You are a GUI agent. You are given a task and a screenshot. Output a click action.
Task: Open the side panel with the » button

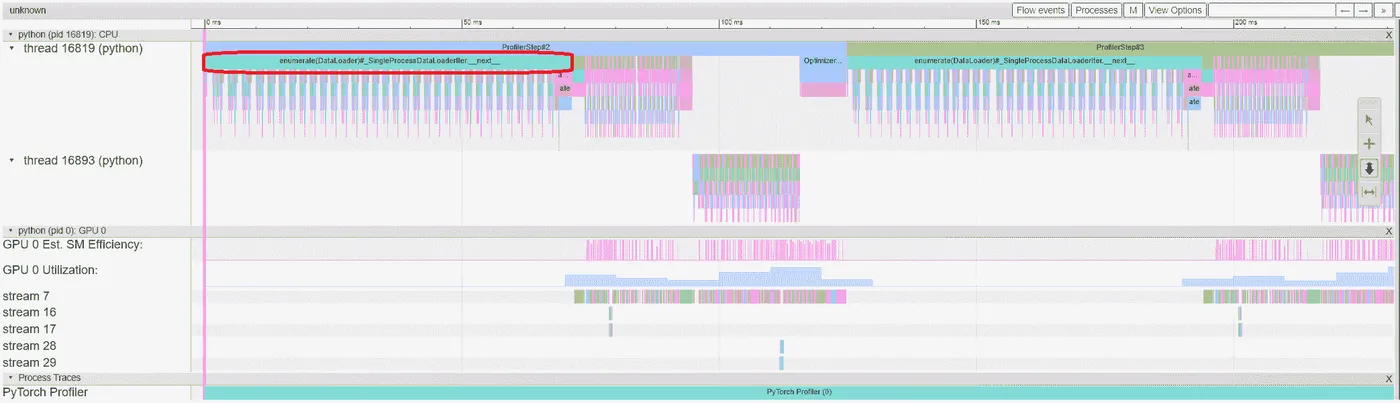coord(1382,10)
